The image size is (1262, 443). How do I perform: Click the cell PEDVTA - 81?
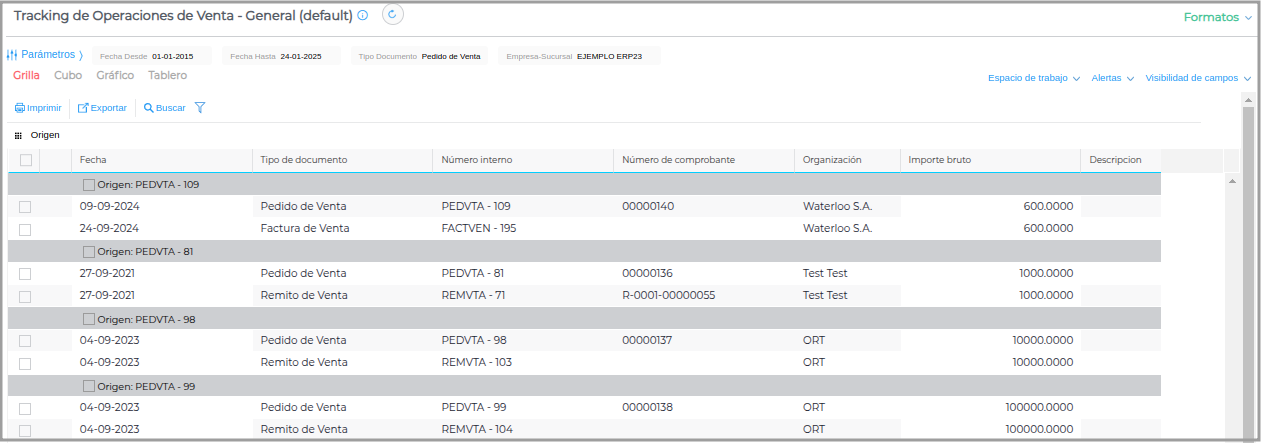coord(472,274)
